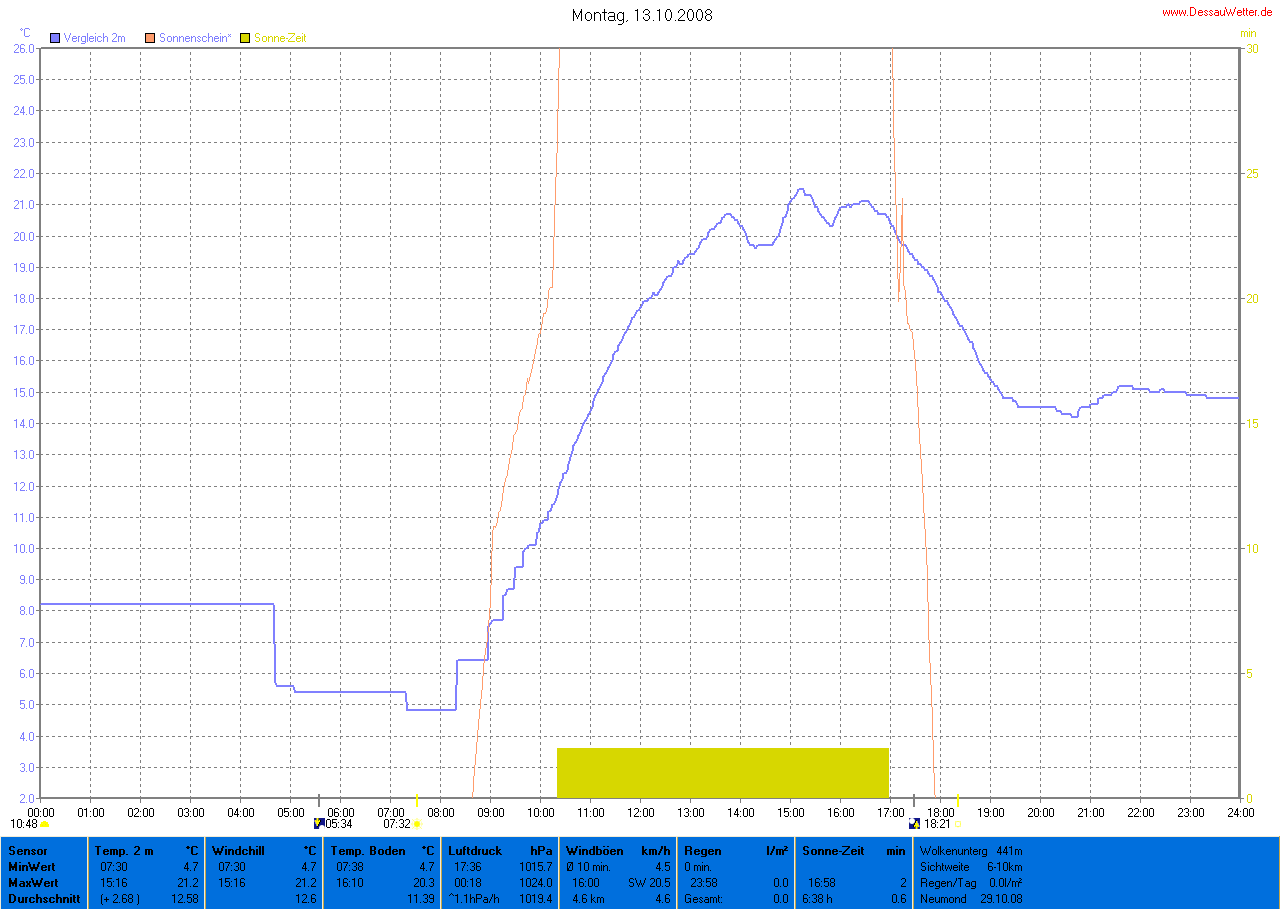Viewport: 1280px width, 909px height.
Task: Click the 12:00 label on time axis
Action: (641, 812)
